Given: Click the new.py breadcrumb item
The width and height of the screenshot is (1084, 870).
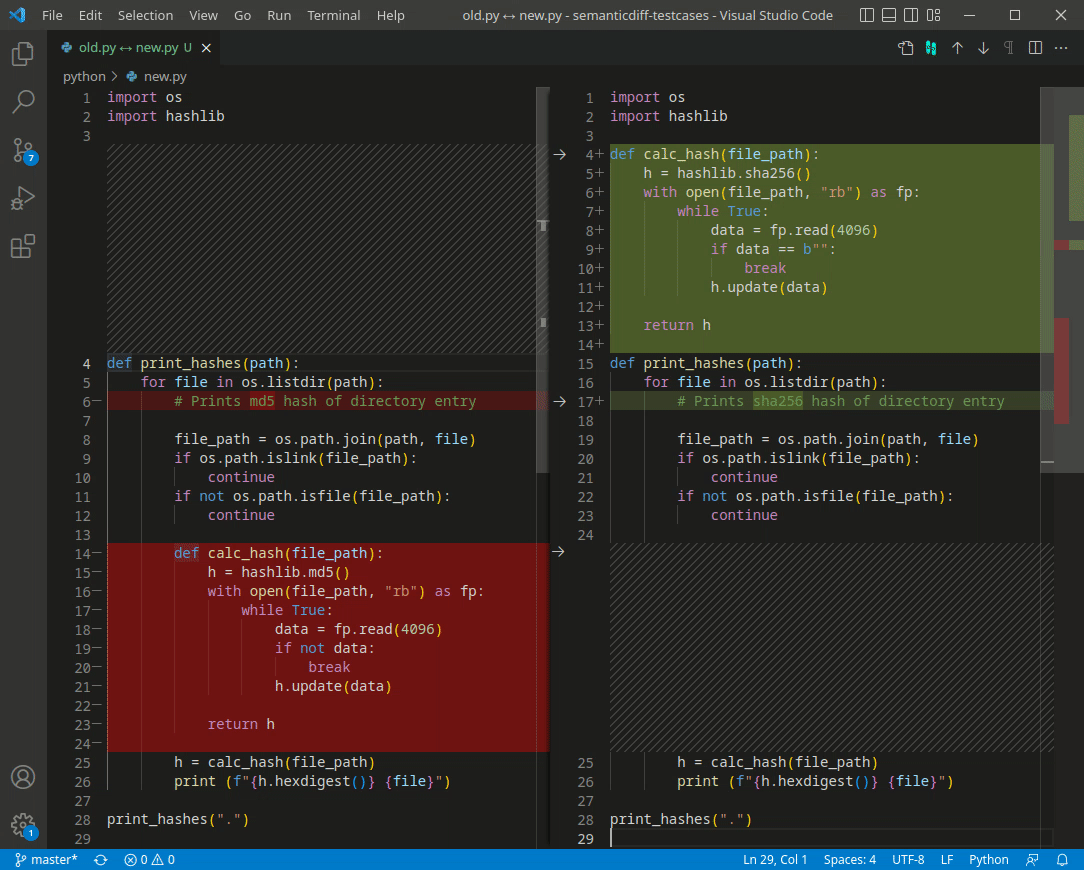Looking at the screenshot, I should point(157,77).
